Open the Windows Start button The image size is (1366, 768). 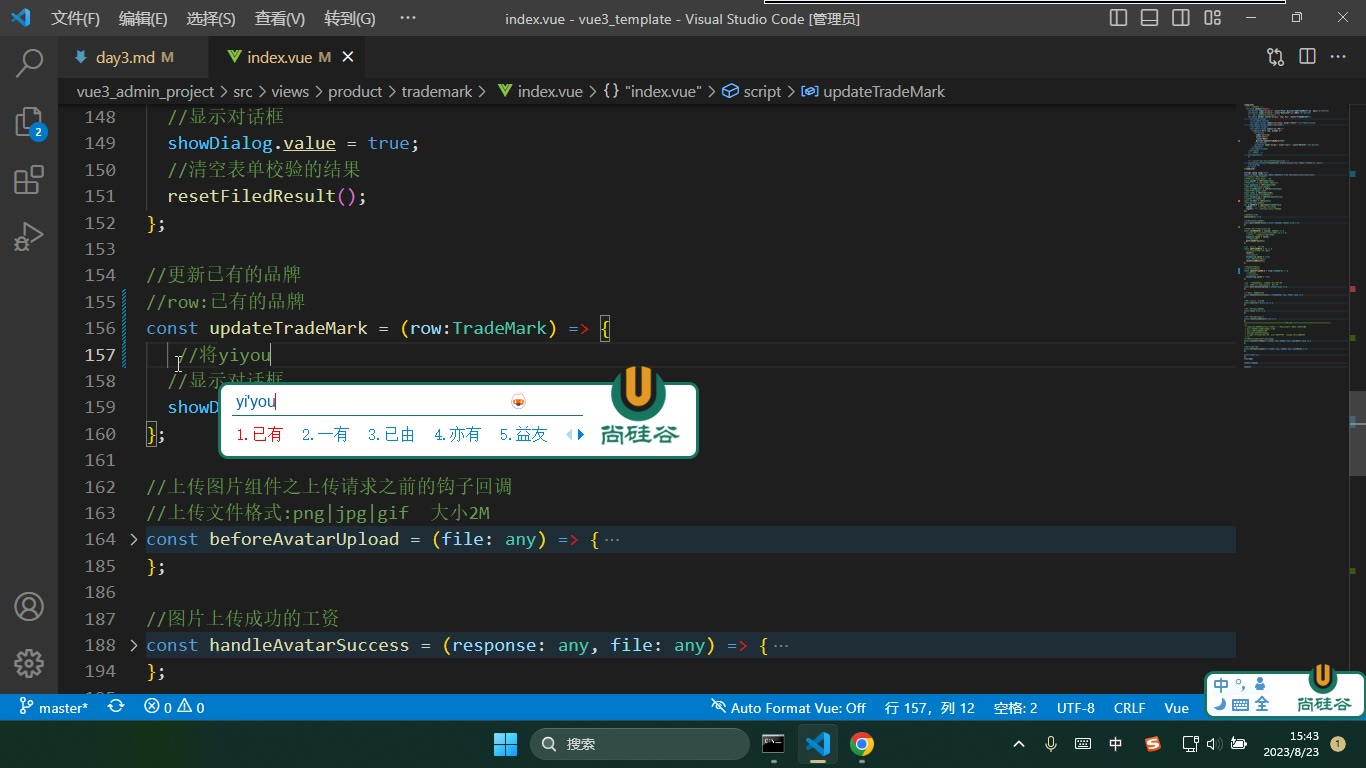505,744
